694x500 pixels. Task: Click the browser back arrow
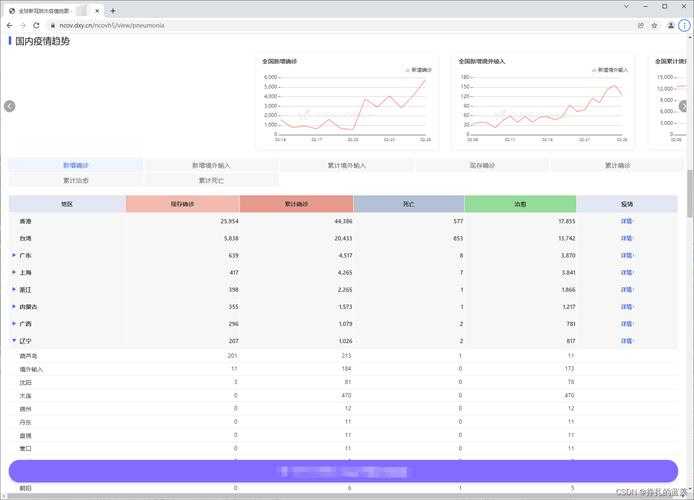[x=9, y=25]
